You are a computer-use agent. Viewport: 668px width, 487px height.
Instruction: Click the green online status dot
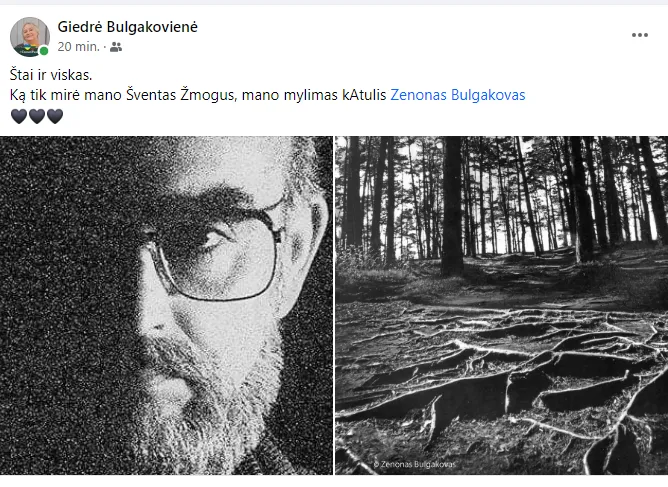pos(43,51)
